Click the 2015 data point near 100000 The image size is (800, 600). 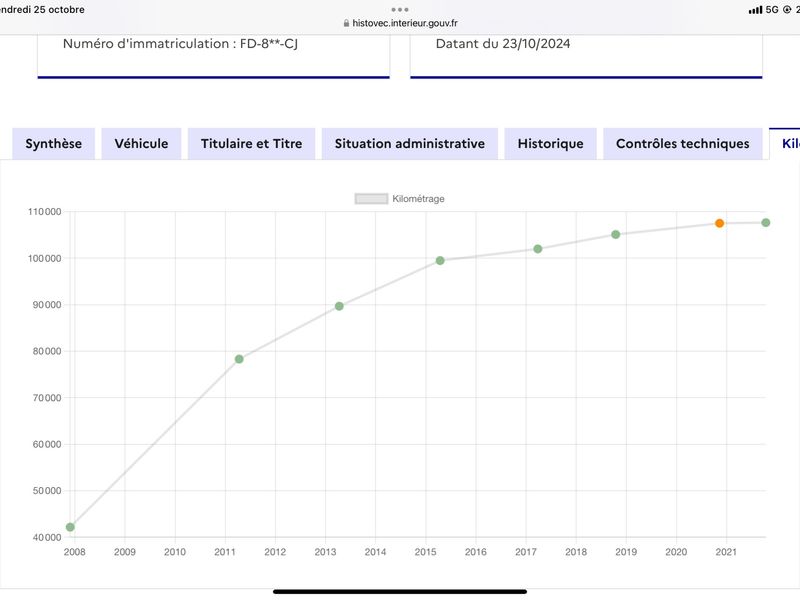click(440, 261)
